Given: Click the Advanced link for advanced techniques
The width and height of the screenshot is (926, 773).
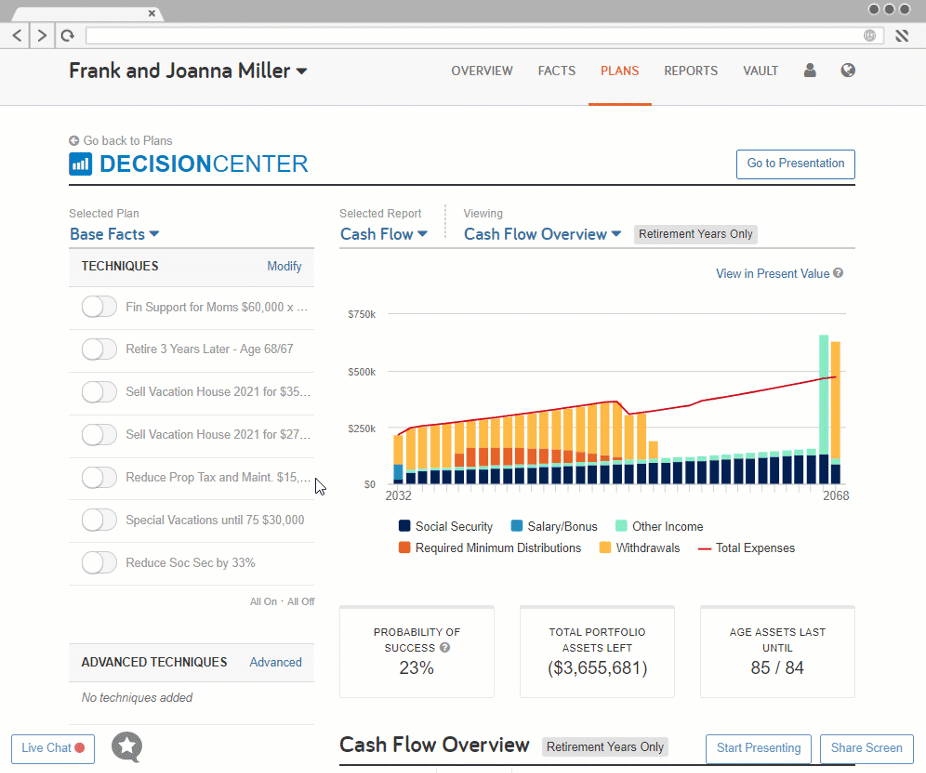Looking at the screenshot, I should [x=275, y=662].
